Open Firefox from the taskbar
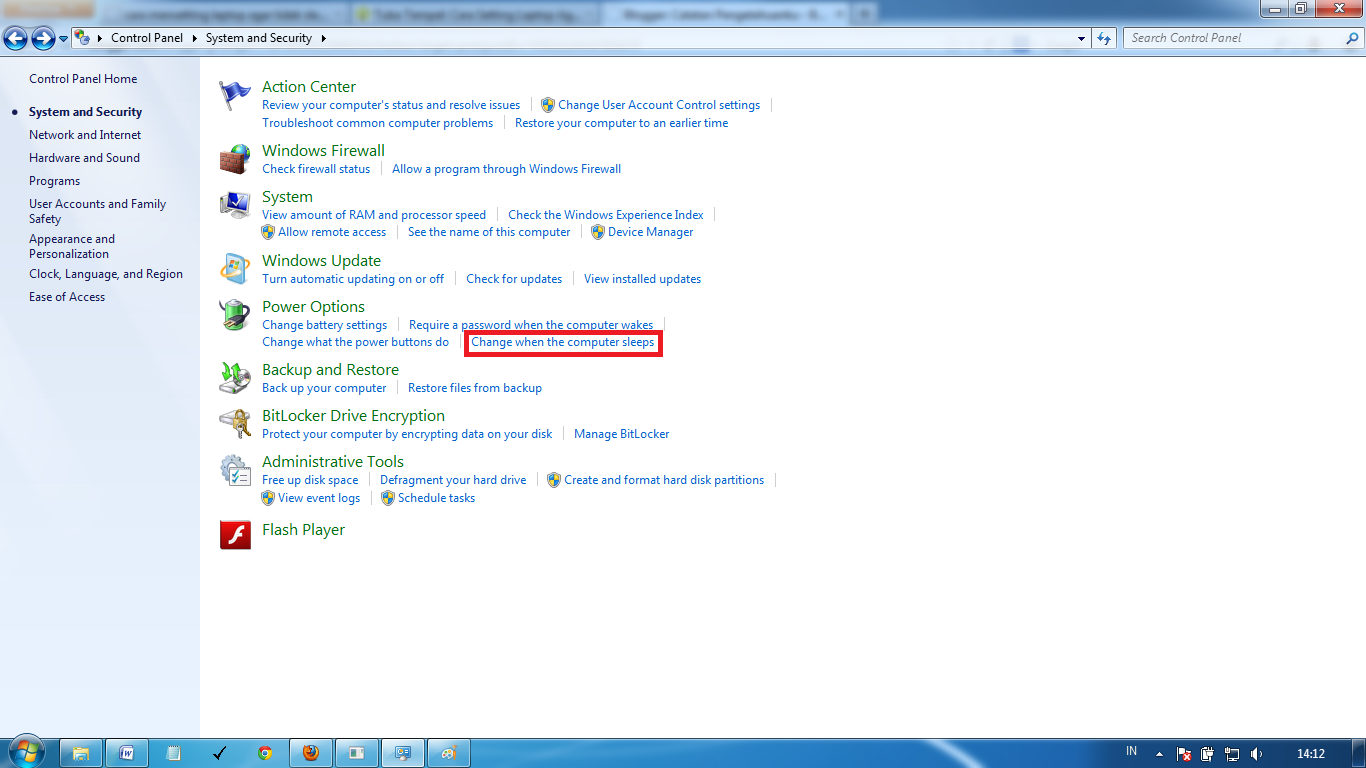The image size is (1366, 768). coord(311,753)
